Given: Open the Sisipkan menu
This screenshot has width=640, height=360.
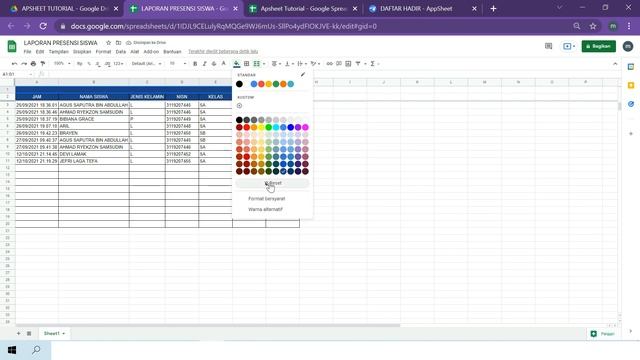Looking at the screenshot, I should point(82,52).
